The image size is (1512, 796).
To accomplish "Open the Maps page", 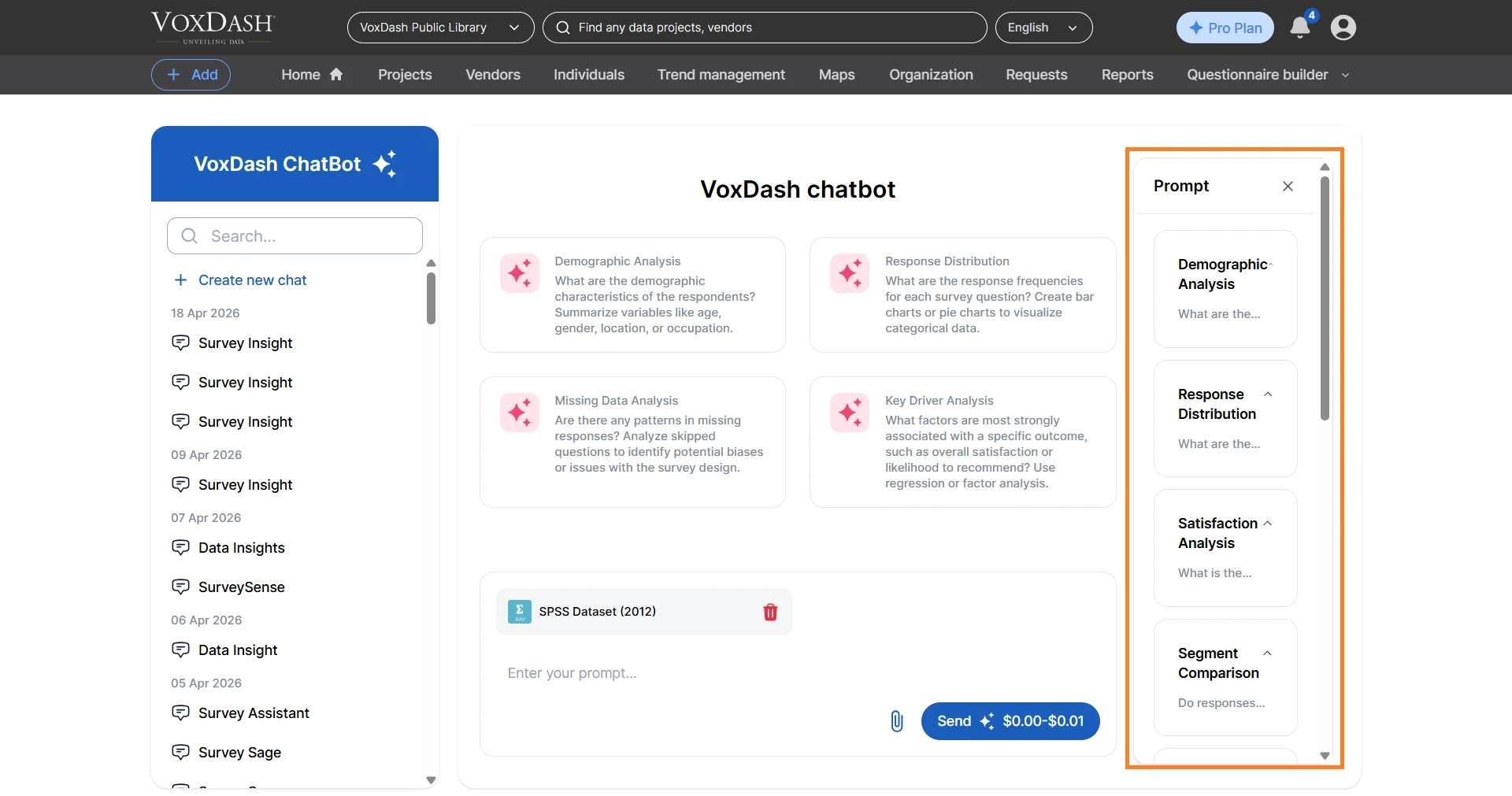I will [836, 75].
